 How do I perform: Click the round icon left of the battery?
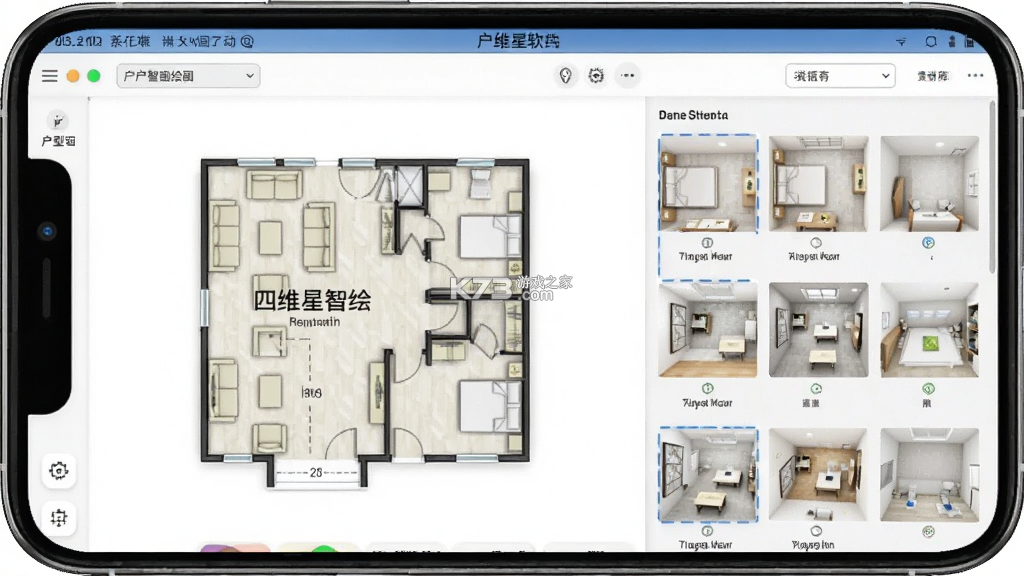click(931, 41)
